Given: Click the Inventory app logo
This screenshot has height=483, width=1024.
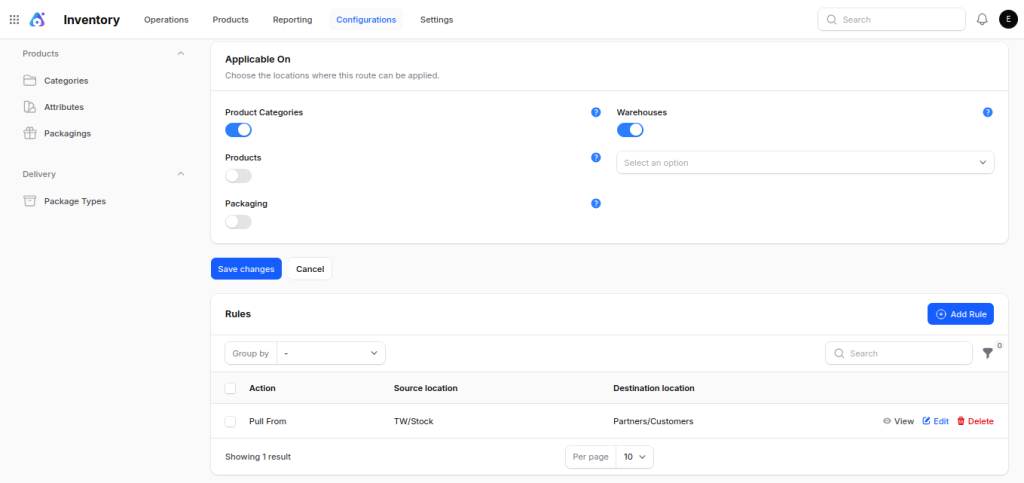Looking at the screenshot, I should coord(38,20).
